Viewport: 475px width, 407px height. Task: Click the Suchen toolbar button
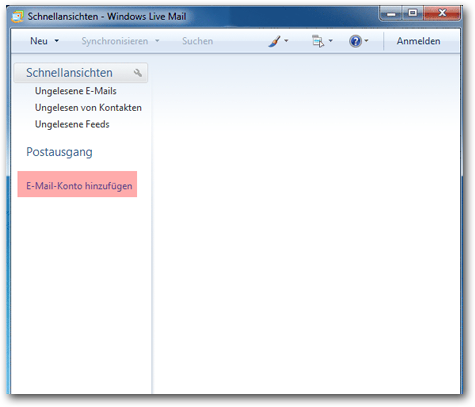[x=197, y=41]
